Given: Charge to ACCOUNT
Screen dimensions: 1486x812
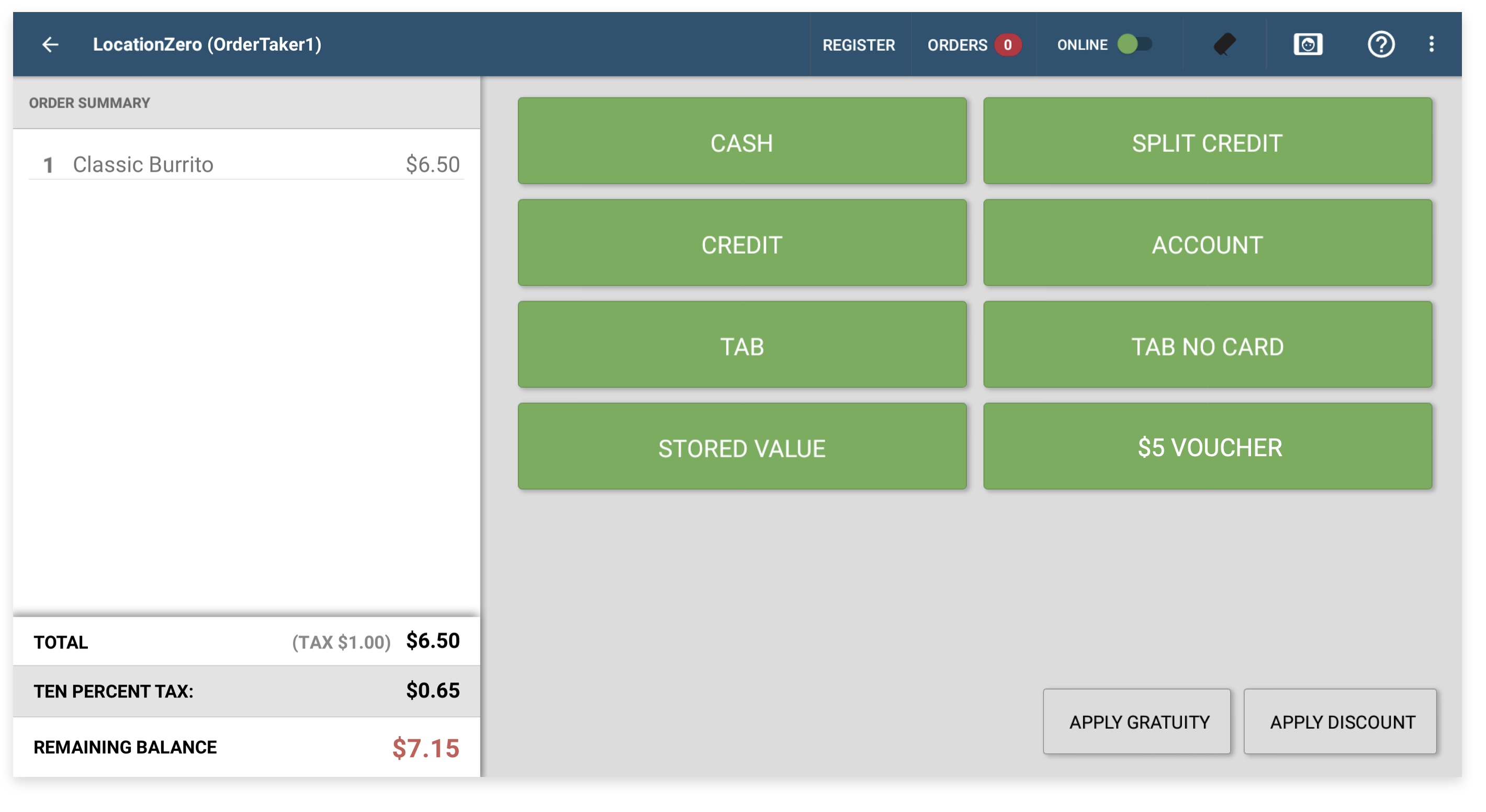Looking at the screenshot, I should (x=1207, y=243).
